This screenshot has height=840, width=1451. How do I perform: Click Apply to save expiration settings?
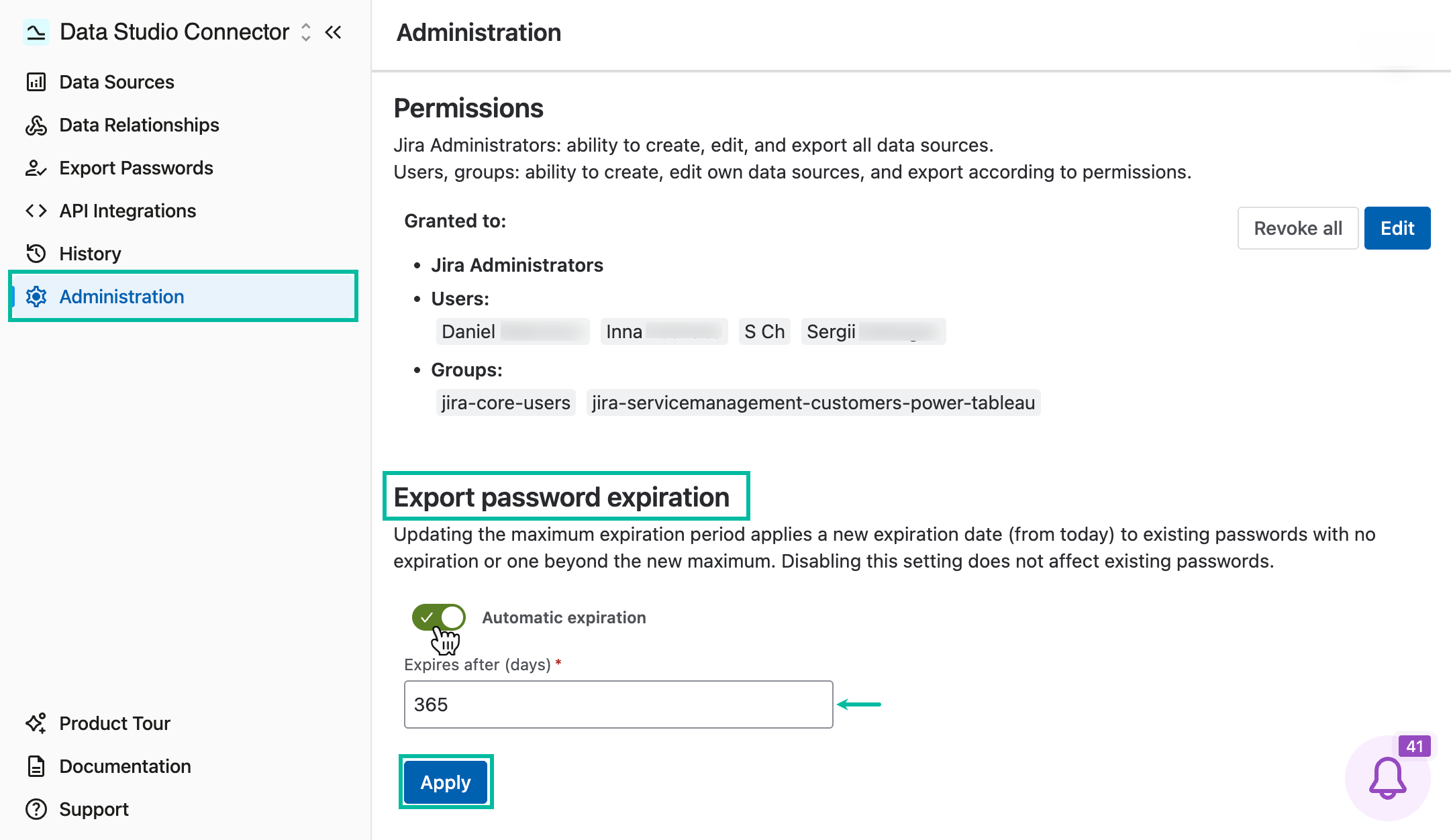[x=446, y=782]
